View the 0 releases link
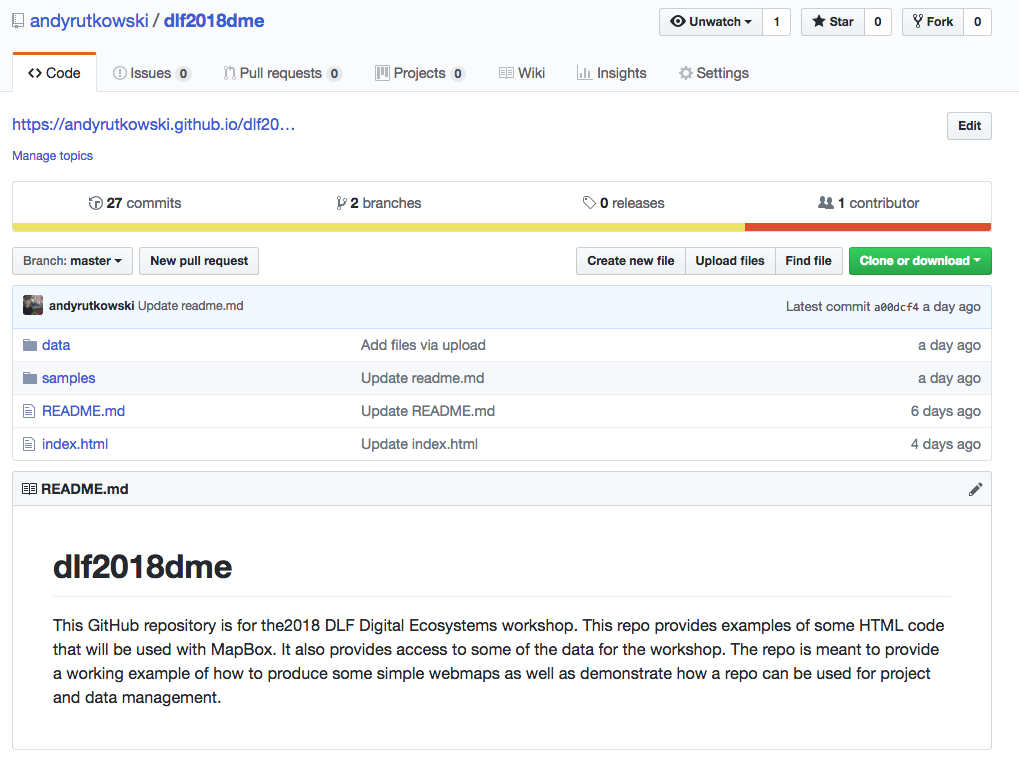Image resolution: width=1019 pixels, height=764 pixels. [x=624, y=203]
